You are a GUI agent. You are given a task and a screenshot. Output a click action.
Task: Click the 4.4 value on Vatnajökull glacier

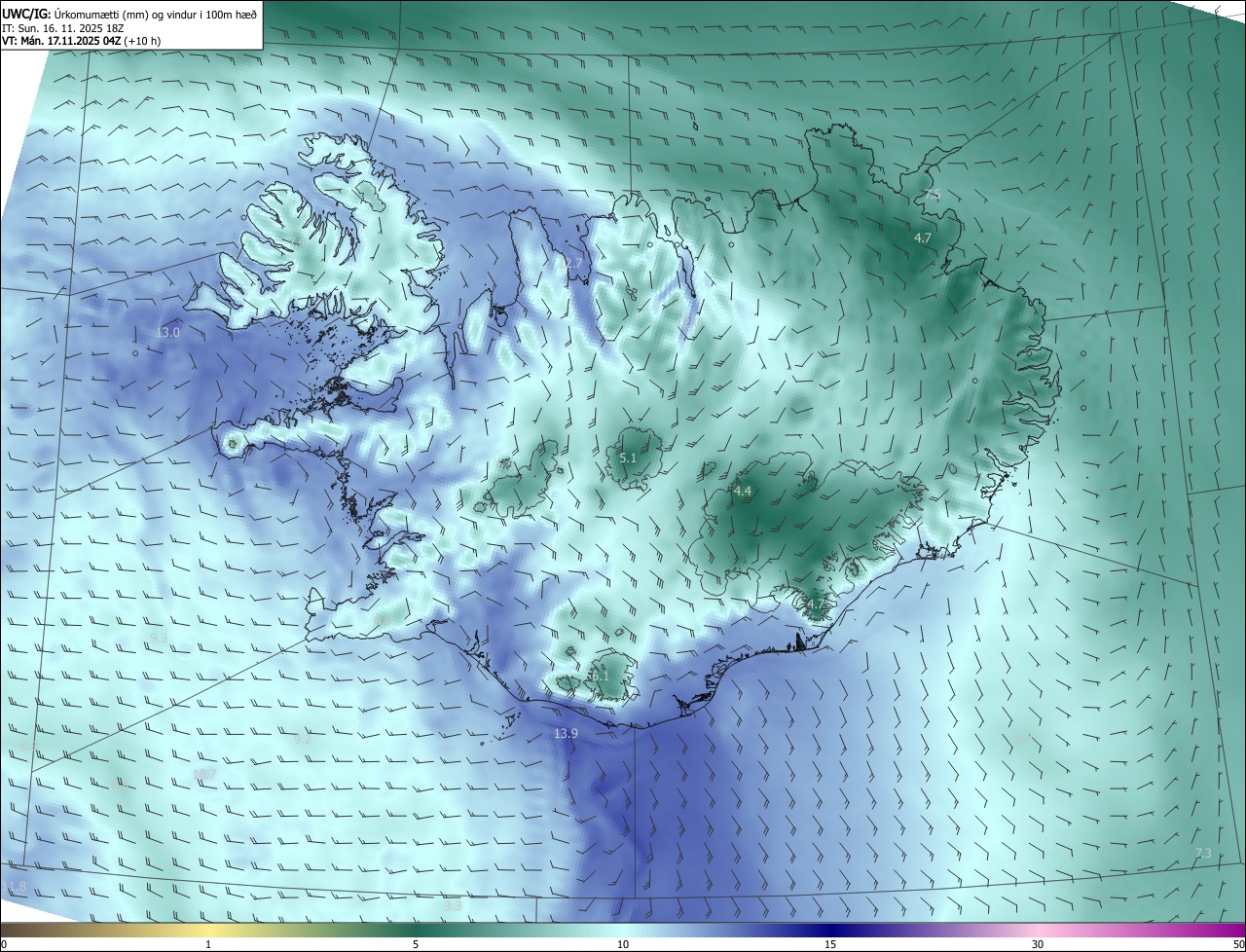[x=743, y=492]
